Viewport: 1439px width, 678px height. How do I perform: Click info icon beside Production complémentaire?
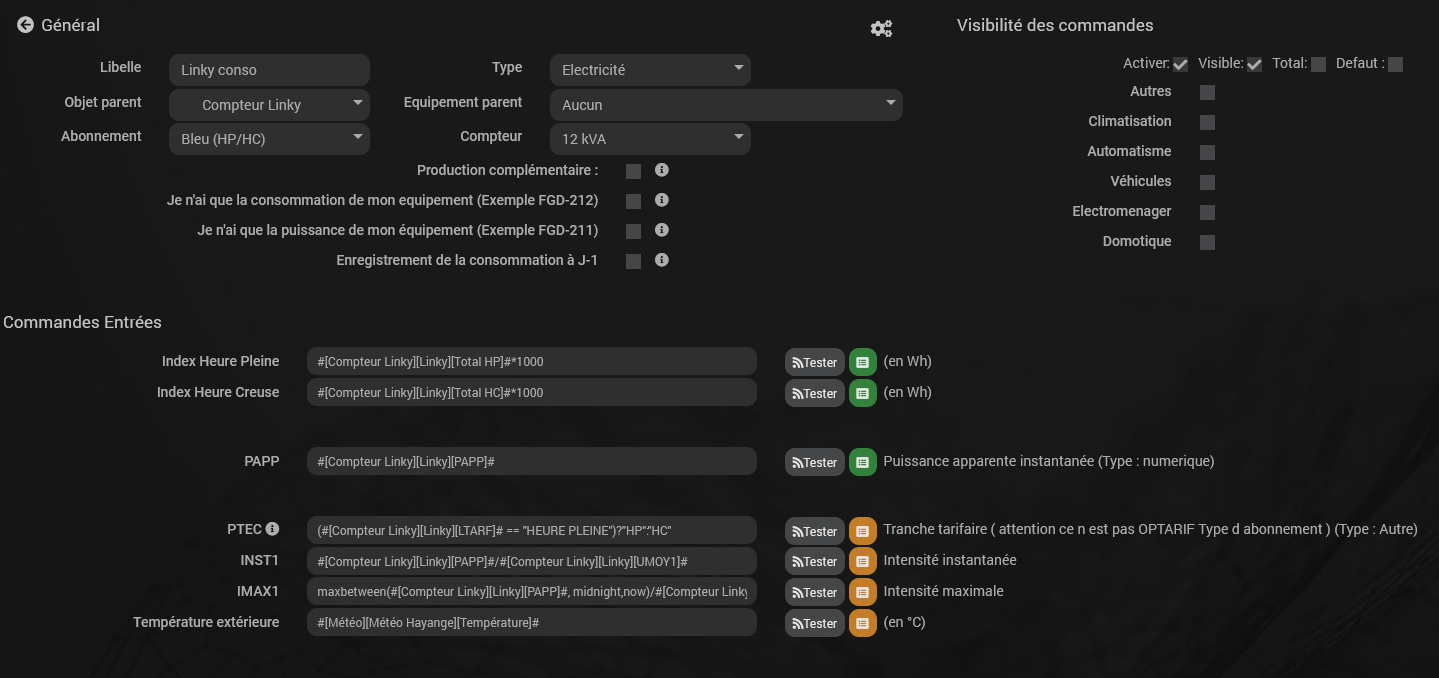661,170
